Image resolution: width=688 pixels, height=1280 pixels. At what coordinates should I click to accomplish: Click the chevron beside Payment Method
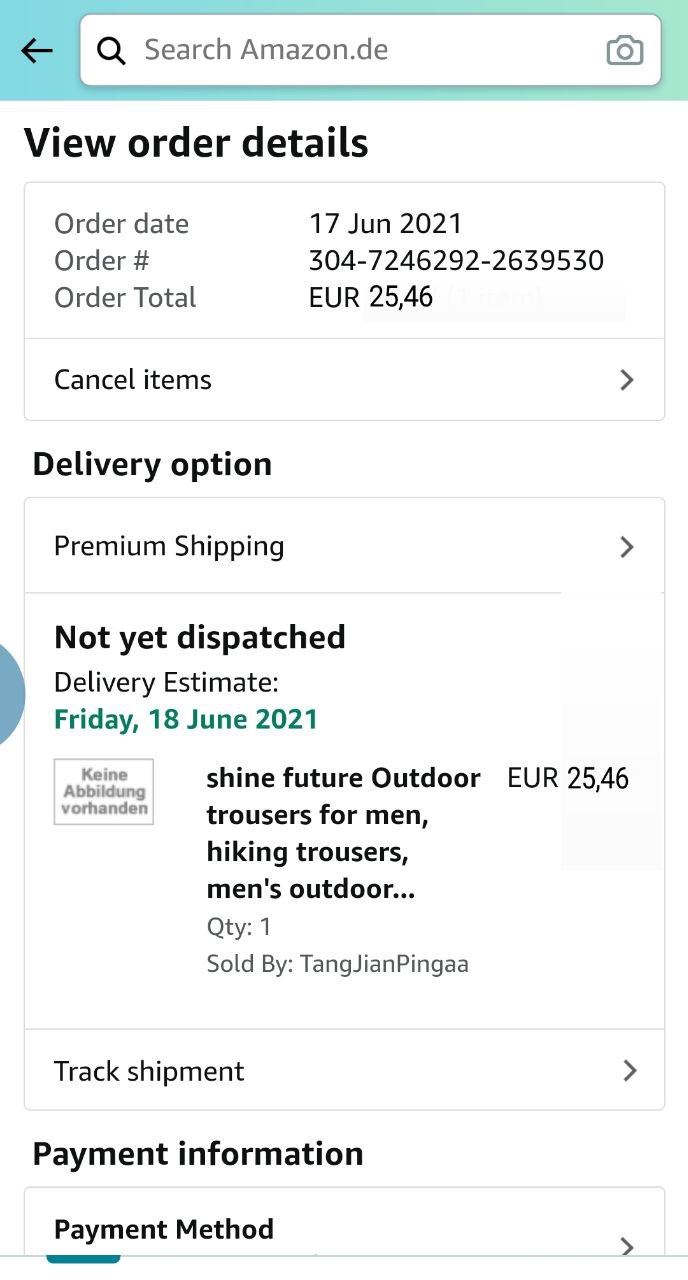coord(627,1245)
